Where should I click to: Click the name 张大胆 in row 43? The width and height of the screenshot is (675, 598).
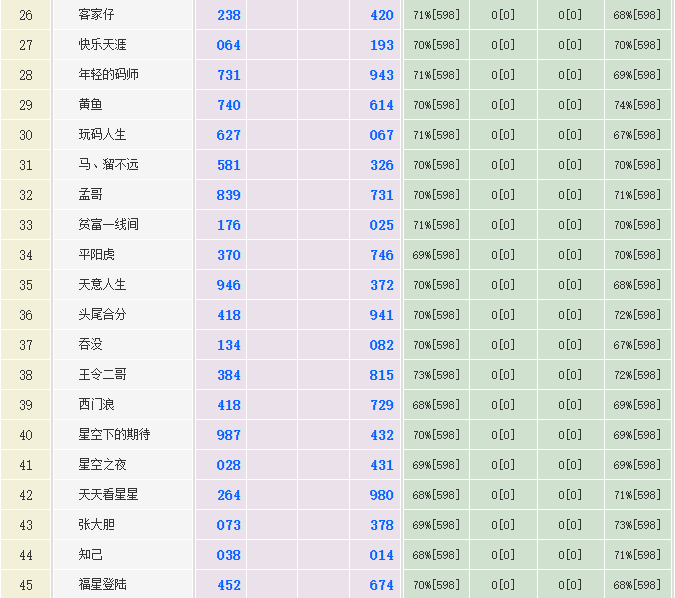coord(96,525)
